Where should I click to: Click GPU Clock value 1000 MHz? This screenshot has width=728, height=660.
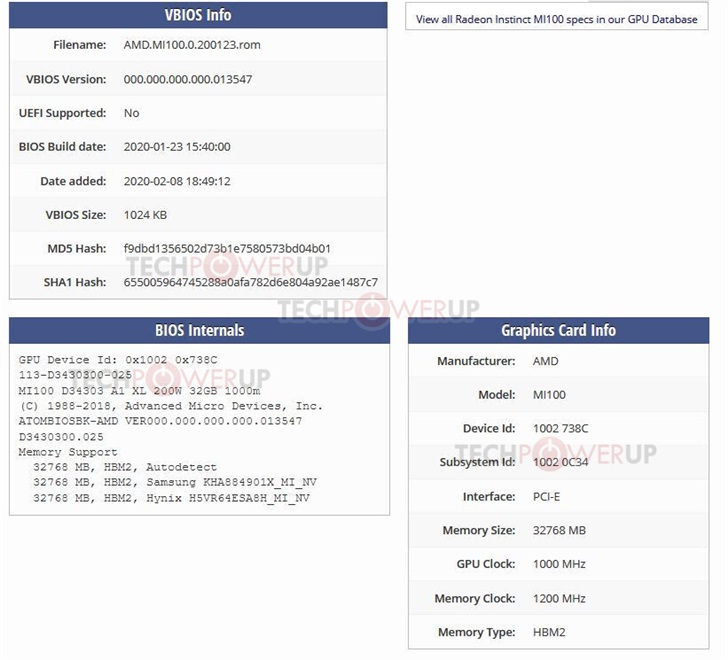tap(559, 564)
